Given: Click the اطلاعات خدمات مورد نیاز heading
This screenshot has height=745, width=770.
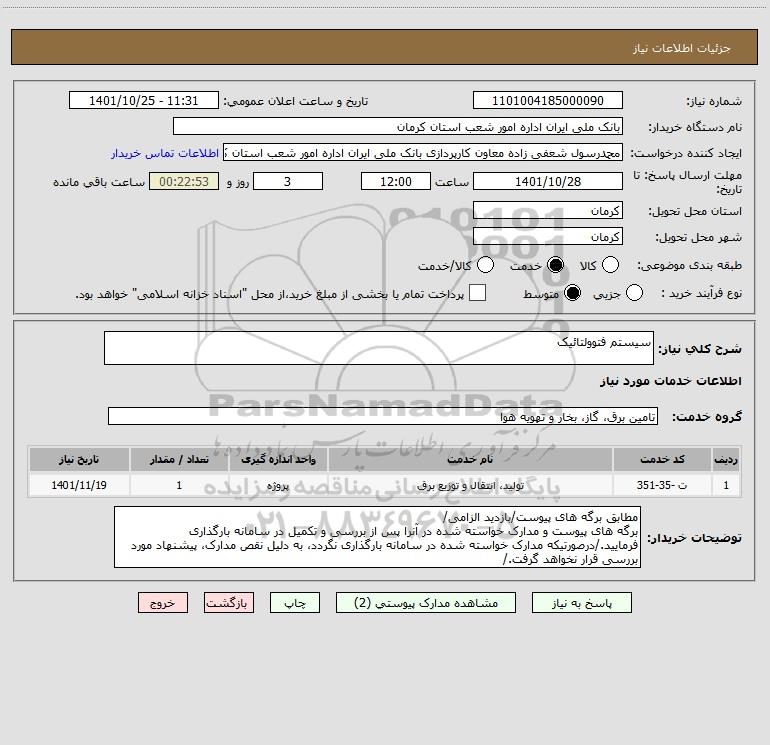Looking at the screenshot, I should pos(670,381).
